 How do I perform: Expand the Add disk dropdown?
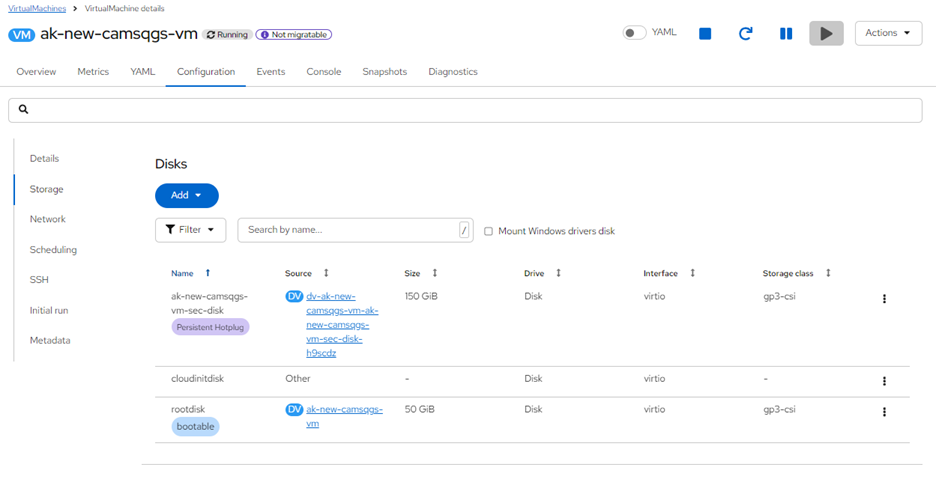pos(187,195)
